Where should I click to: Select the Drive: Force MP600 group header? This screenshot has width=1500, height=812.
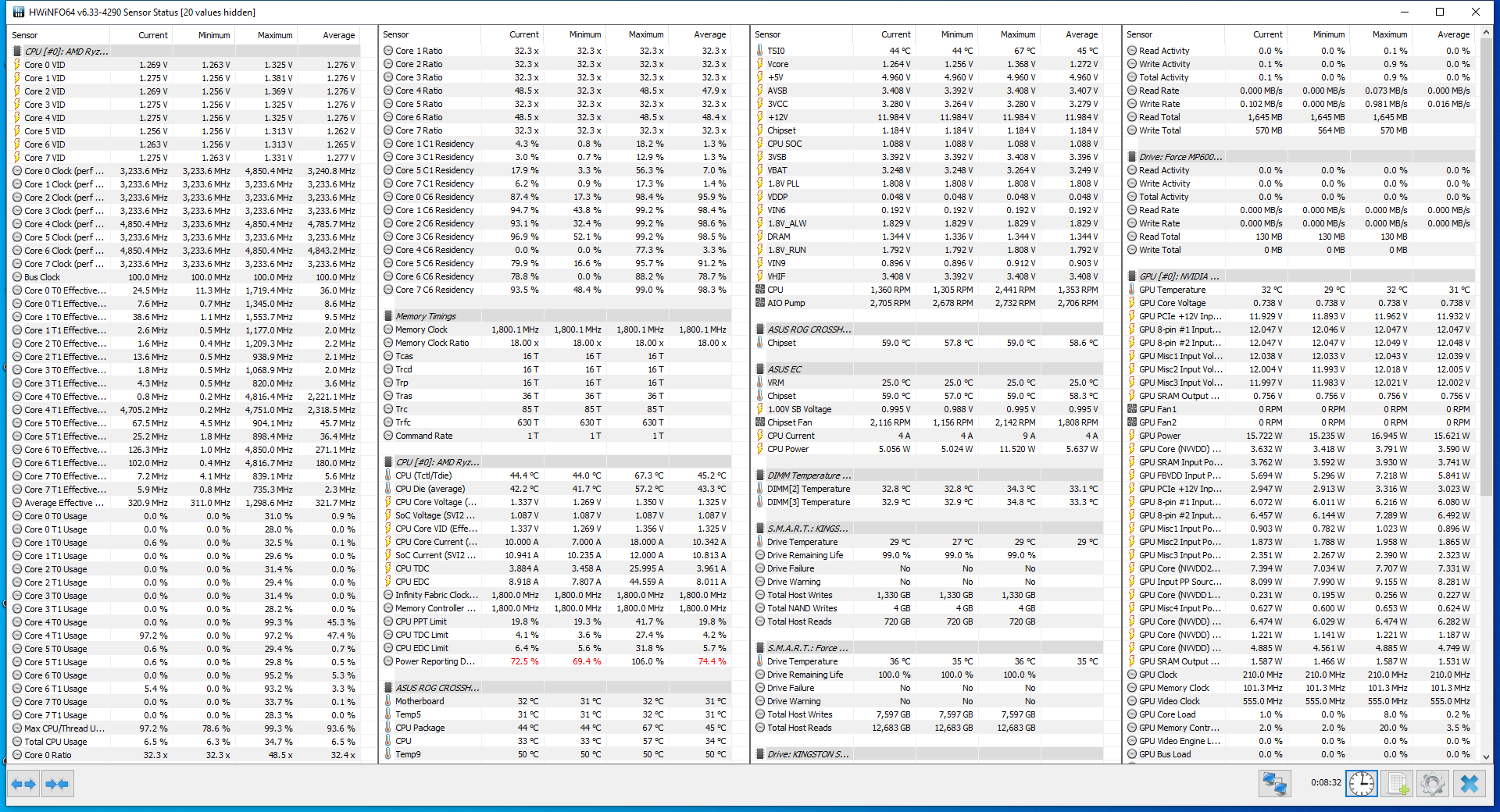[1300, 157]
